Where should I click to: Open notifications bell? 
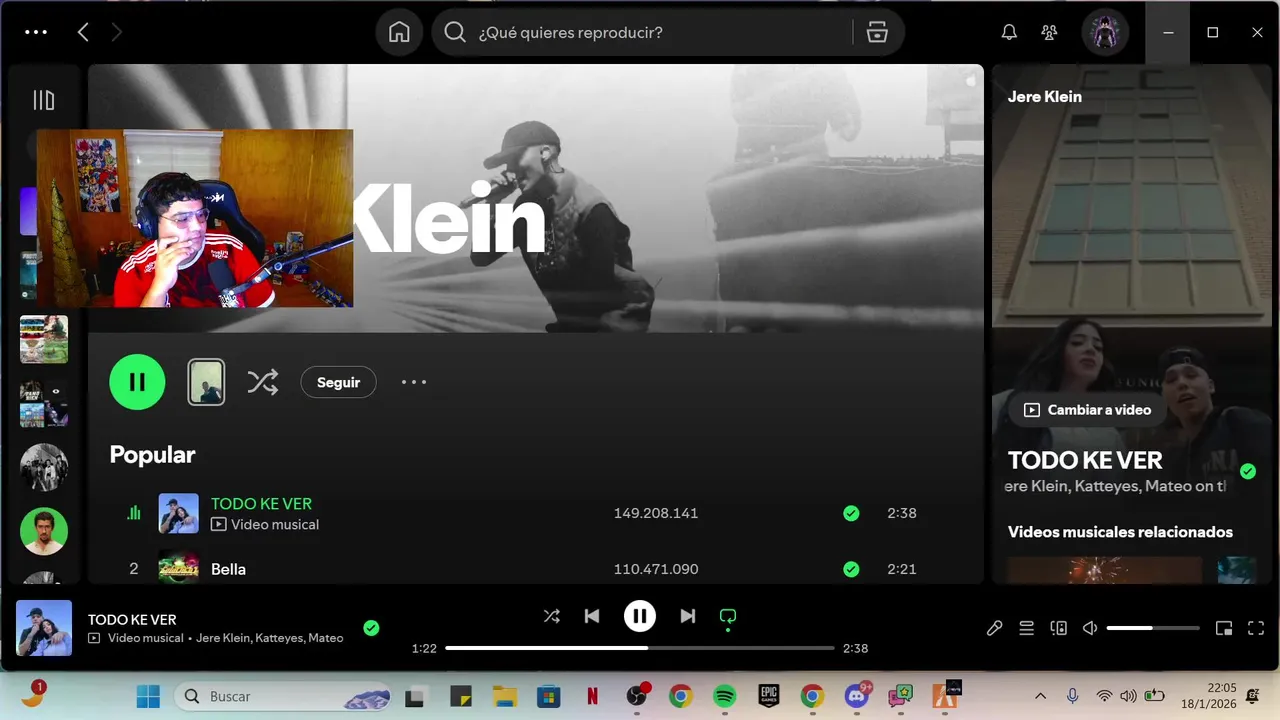point(1009,32)
